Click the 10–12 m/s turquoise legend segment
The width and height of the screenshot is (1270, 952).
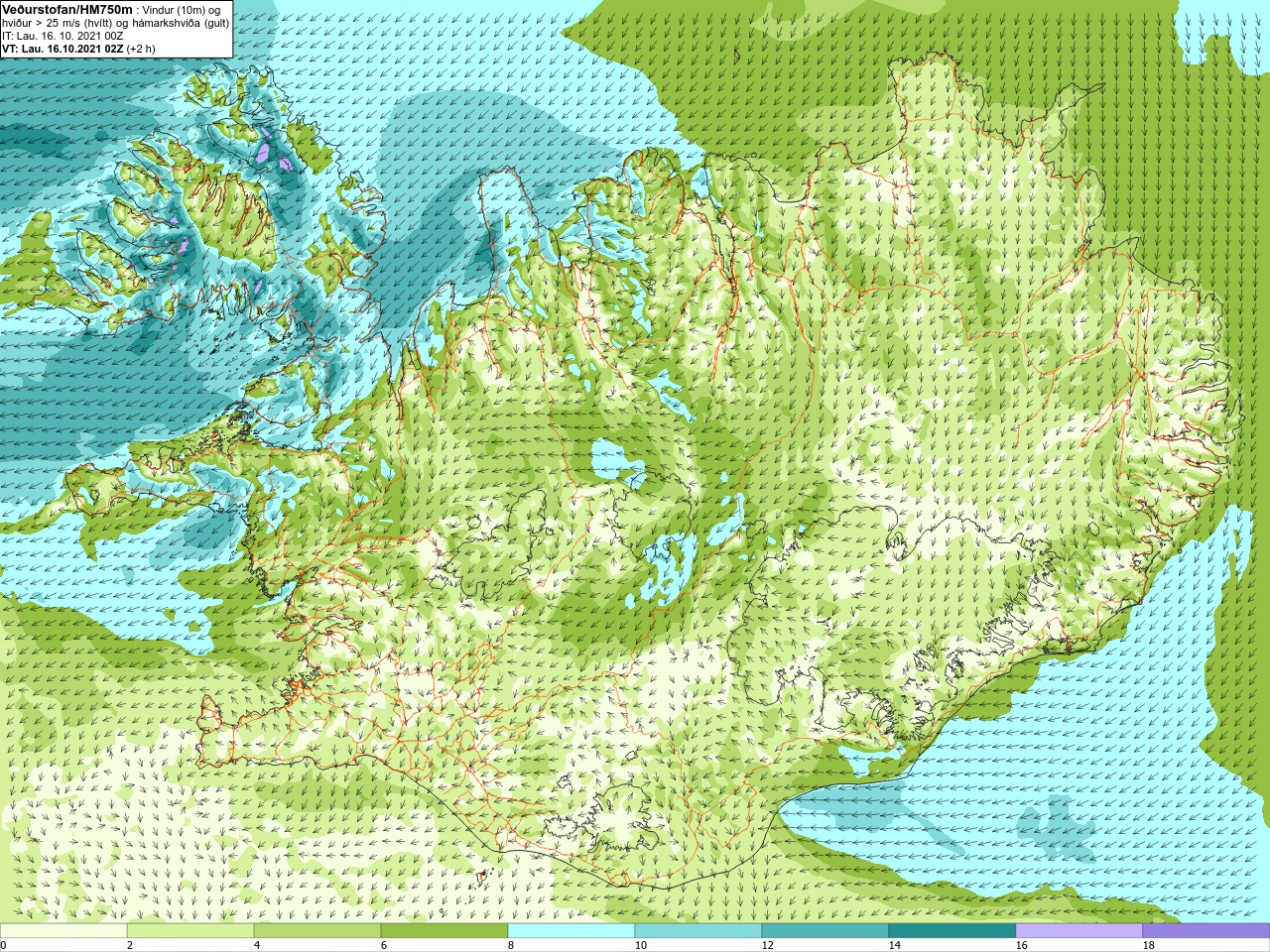698,931
